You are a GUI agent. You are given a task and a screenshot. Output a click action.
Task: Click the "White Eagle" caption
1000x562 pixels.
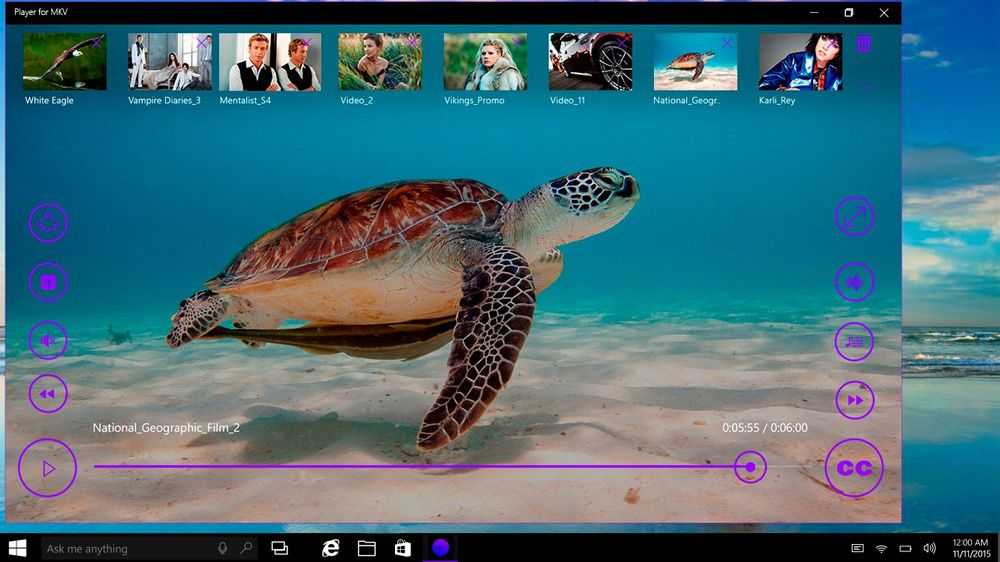tap(49, 100)
